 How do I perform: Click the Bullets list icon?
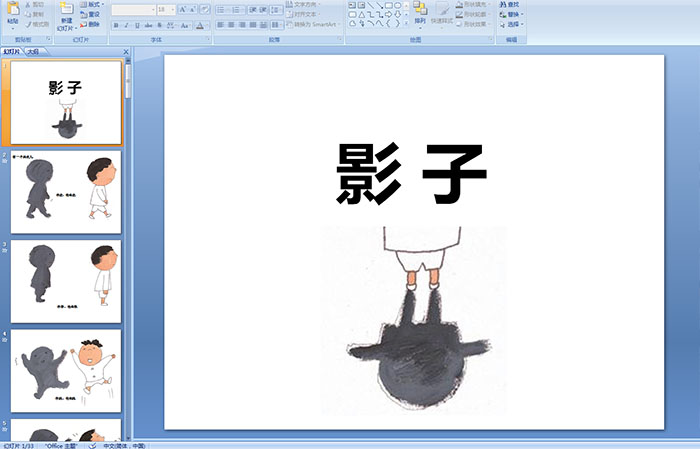tap(222, 9)
